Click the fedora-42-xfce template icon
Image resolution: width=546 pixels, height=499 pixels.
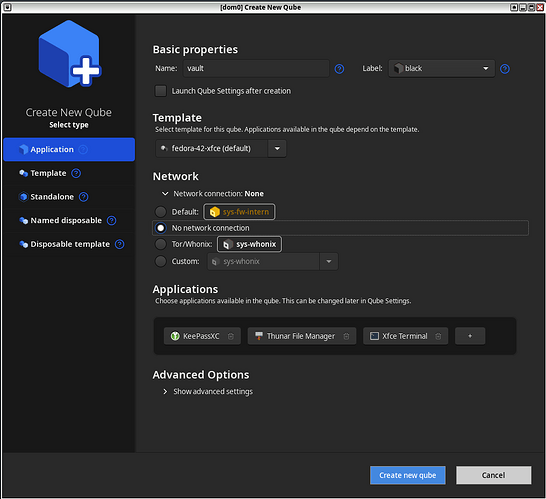164,148
